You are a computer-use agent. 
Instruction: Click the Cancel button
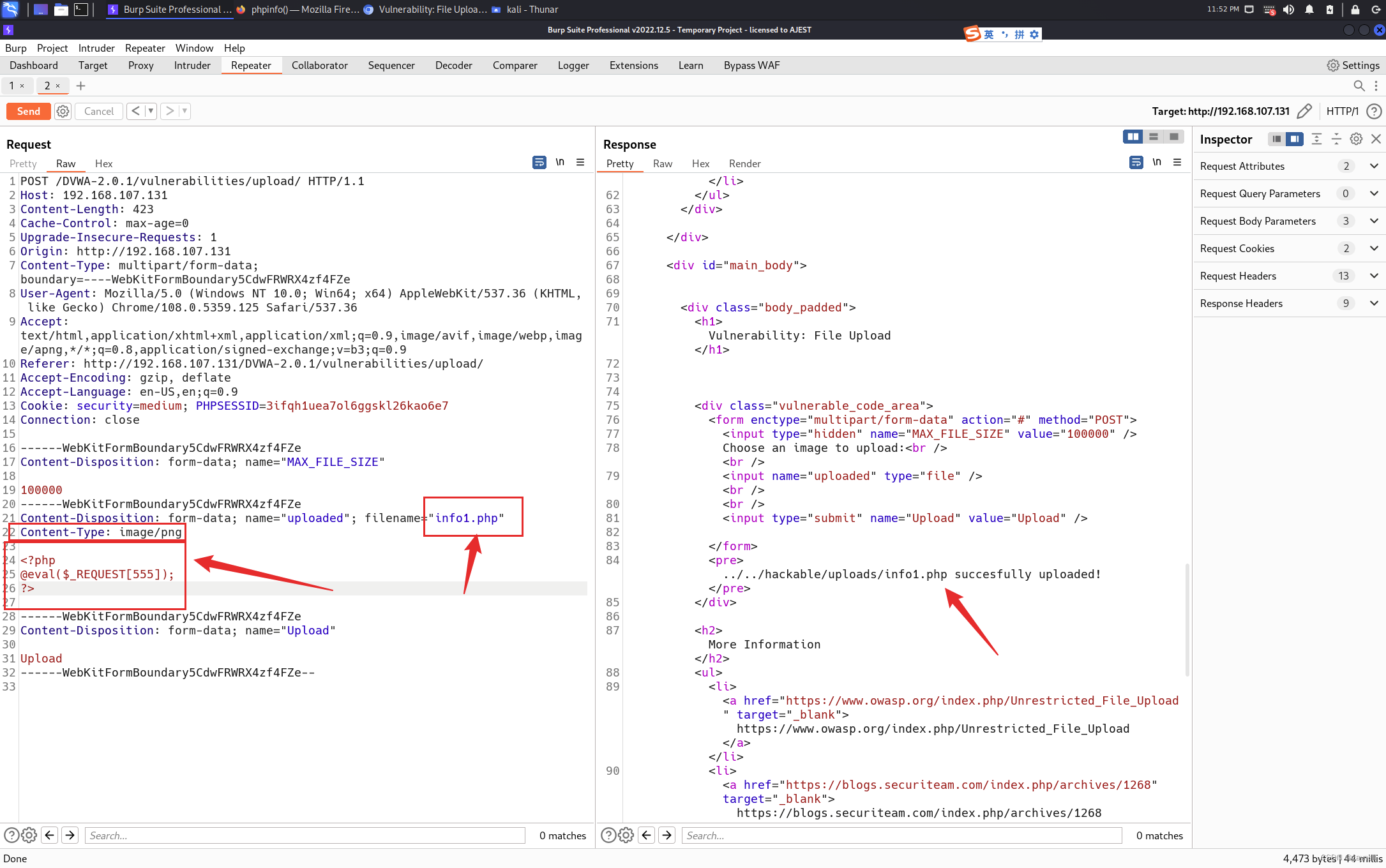[99, 111]
